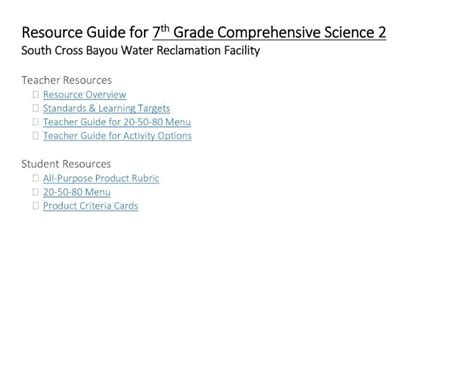Check the box beside Standards & Learning Targets
The image size is (474, 365).
(36, 108)
